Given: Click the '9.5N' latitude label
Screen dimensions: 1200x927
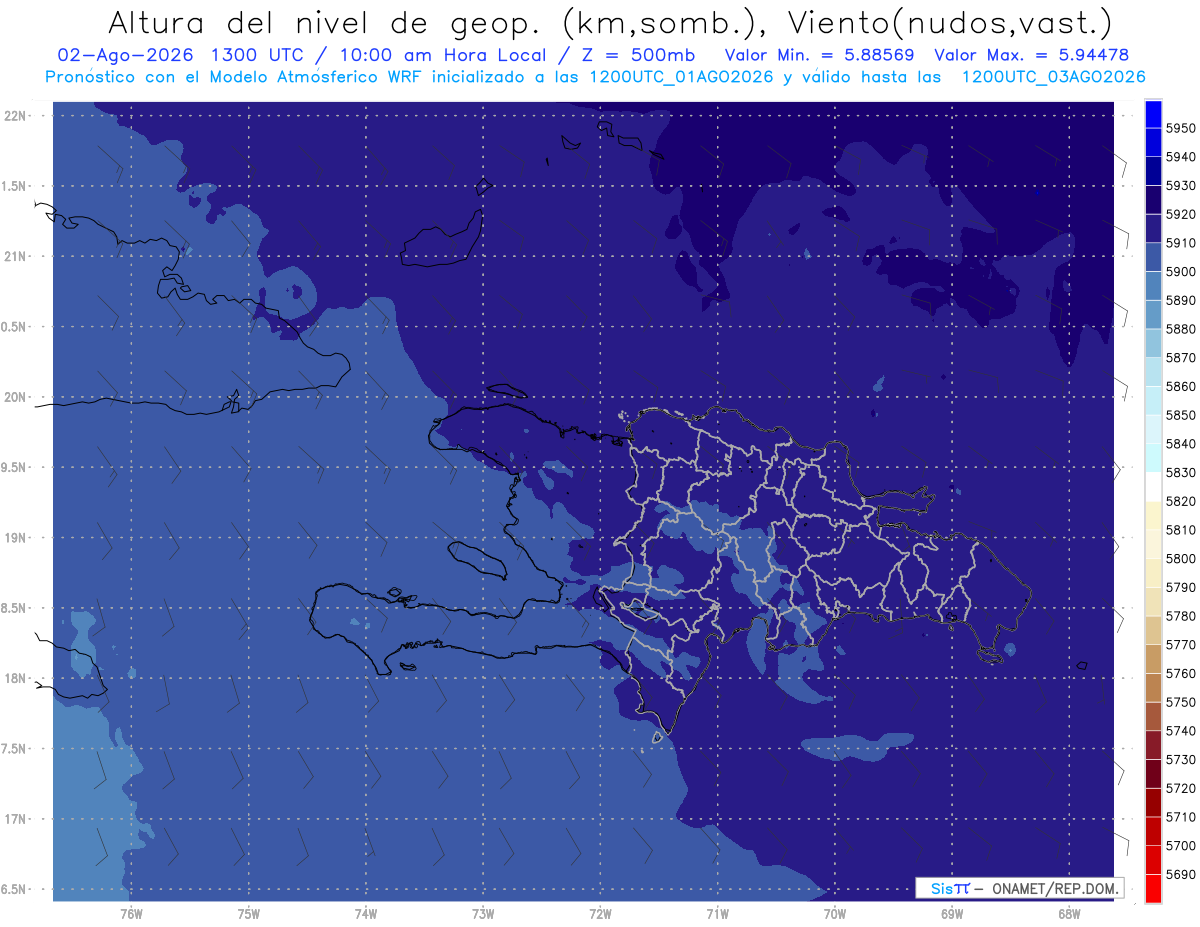Looking at the screenshot, I should tap(15, 467).
